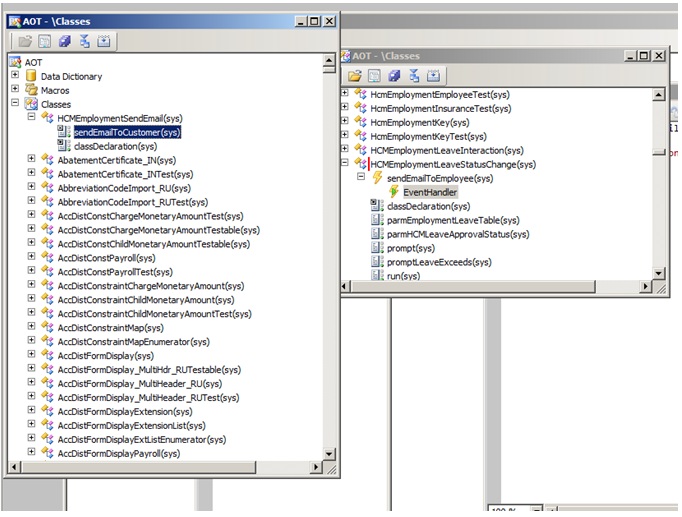682x517 pixels.
Task: Click Import icon in right AOT window toolbar
Action: (x=433, y=76)
